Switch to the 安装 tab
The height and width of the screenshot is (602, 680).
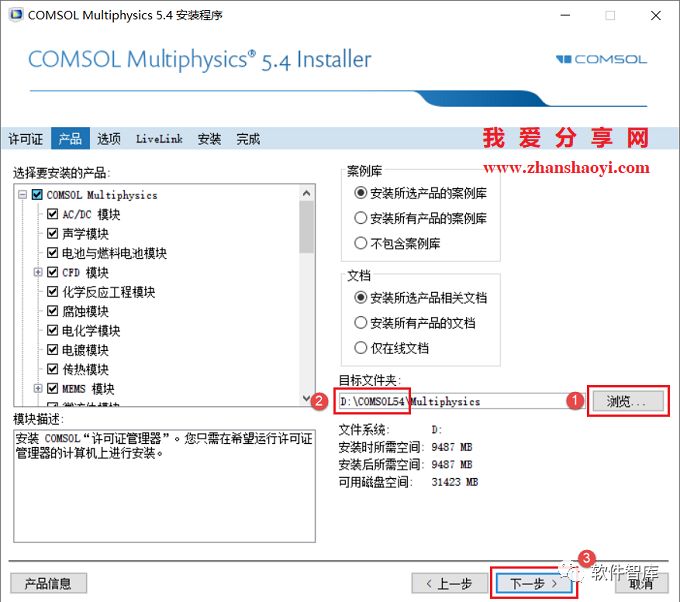click(x=209, y=139)
